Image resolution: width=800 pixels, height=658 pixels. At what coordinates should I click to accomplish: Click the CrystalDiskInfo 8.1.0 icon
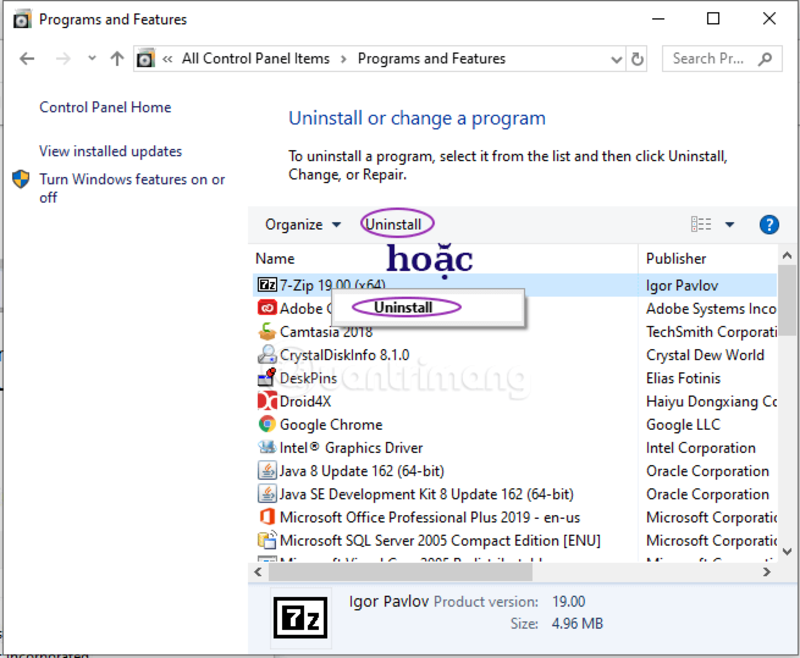pyautogui.click(x=267, y=355)
